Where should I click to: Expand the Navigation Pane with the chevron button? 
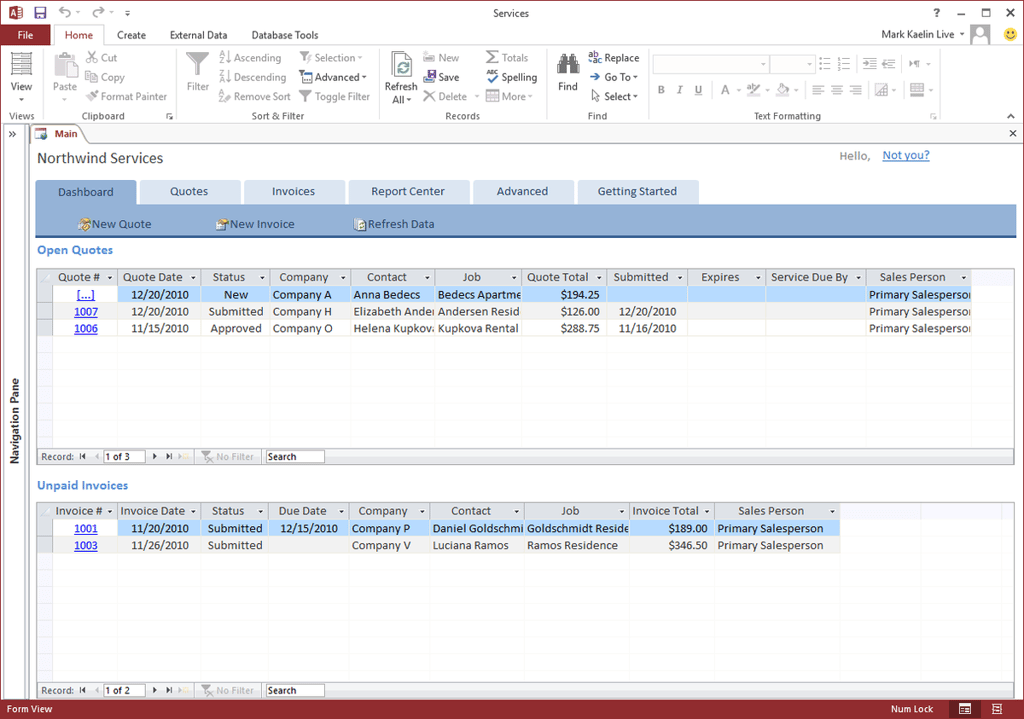[12, 134]
